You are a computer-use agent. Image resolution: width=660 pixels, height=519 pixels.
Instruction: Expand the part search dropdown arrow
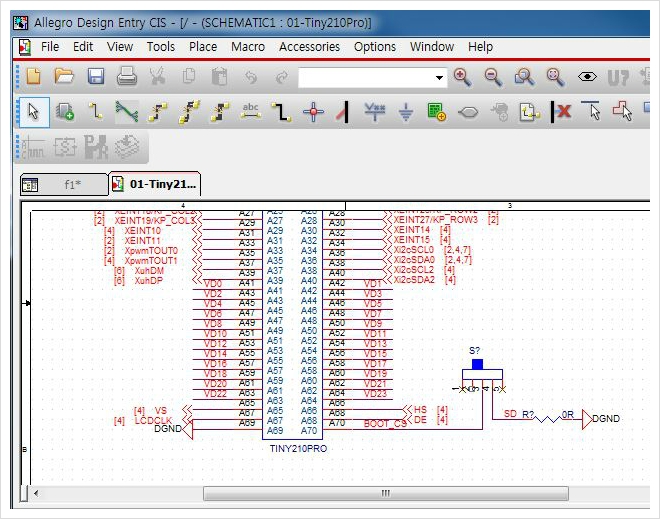click(440, 78)
